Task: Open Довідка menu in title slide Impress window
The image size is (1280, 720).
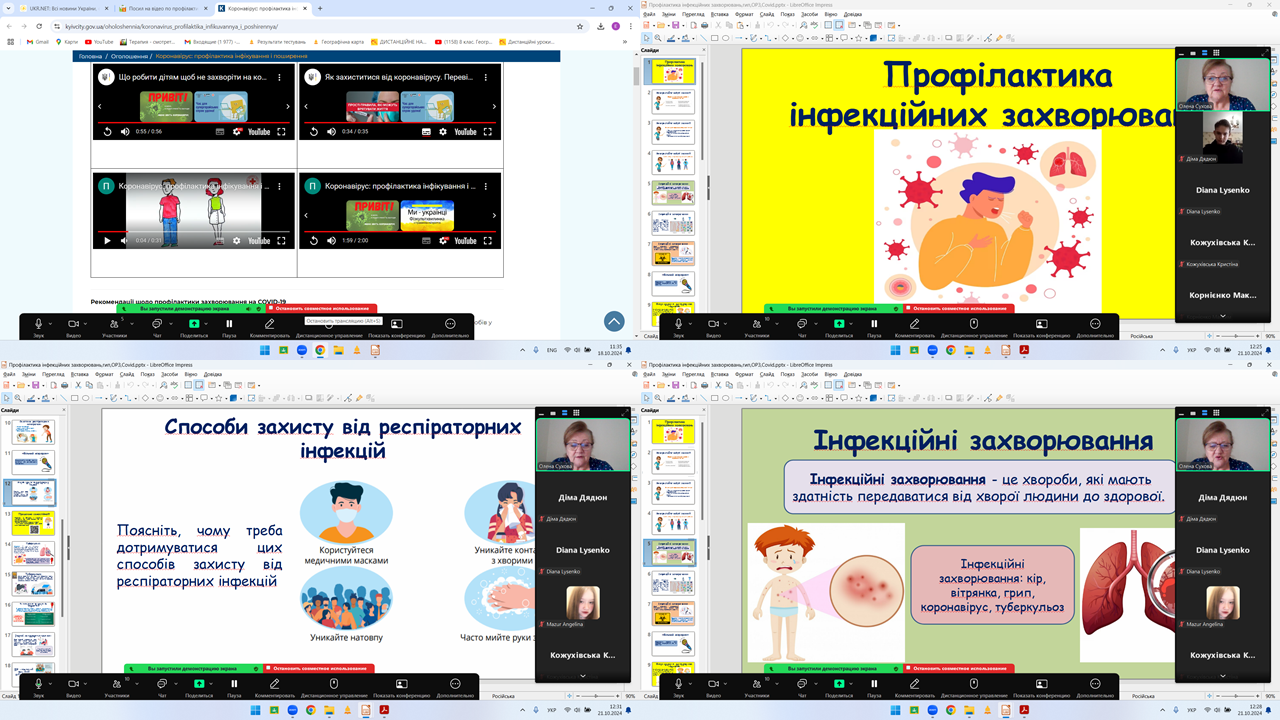Action: coord(852,14)
